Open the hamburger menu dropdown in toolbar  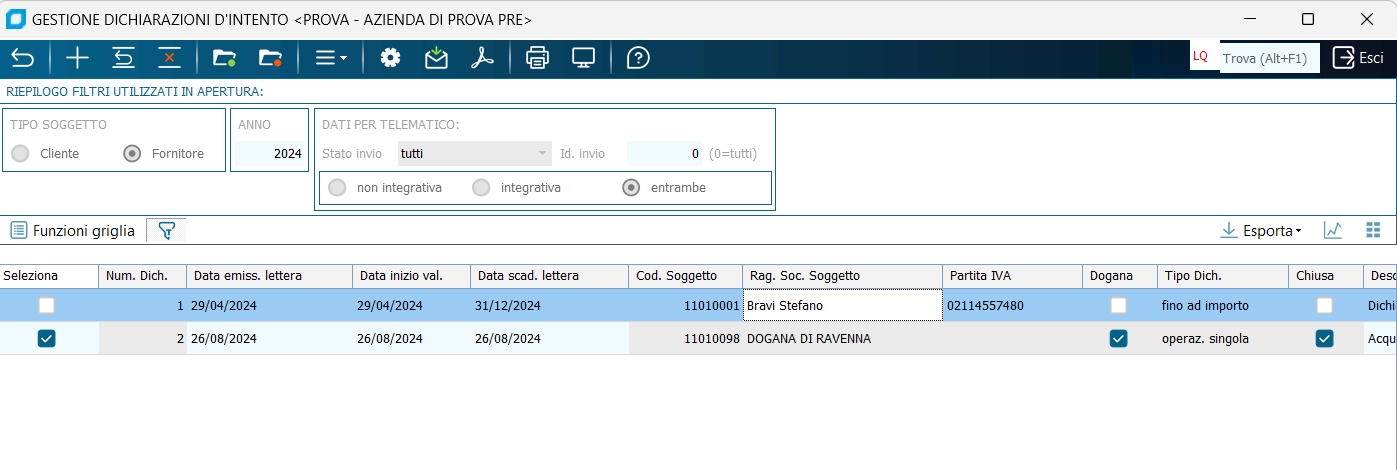pos(331,58)
